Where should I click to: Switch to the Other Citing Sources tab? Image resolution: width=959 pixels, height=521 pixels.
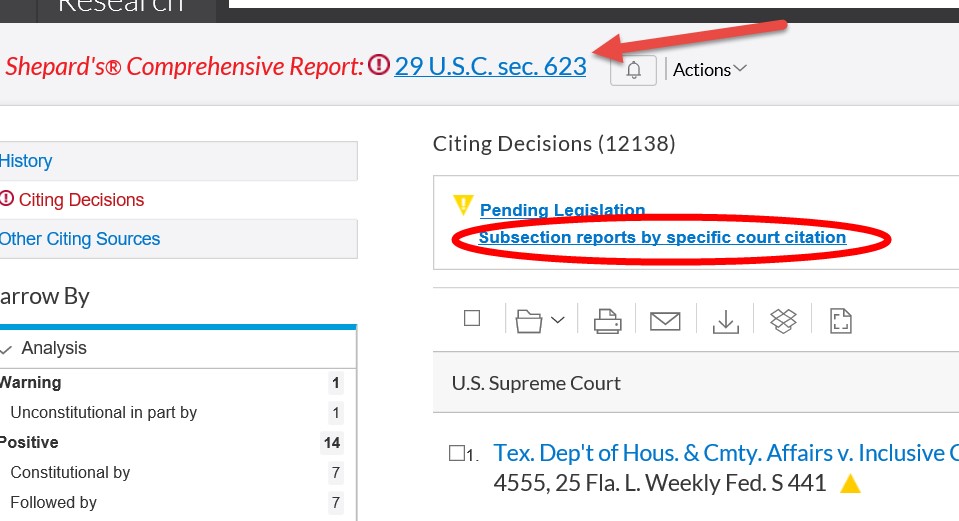coord(80,239)
